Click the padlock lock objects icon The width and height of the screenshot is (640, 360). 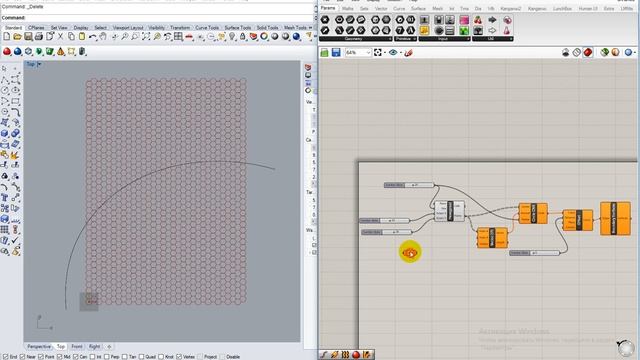pyautogui.click(x=243, y=37)
